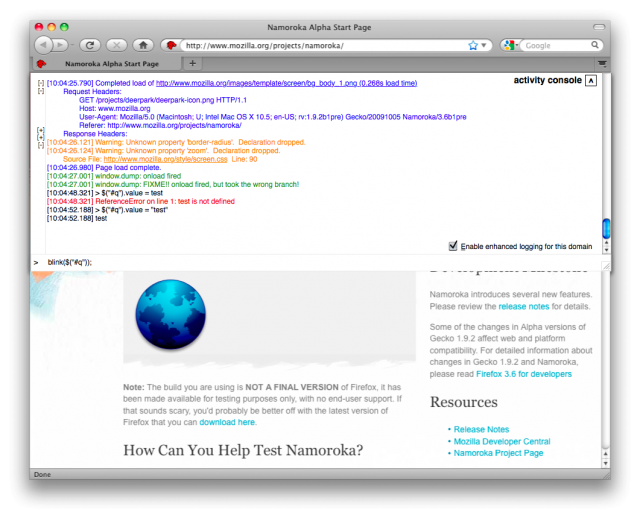The height and width of the screenshot is (518, 640).
Task: Go to the Home page
Action: (x=143, y=45)
